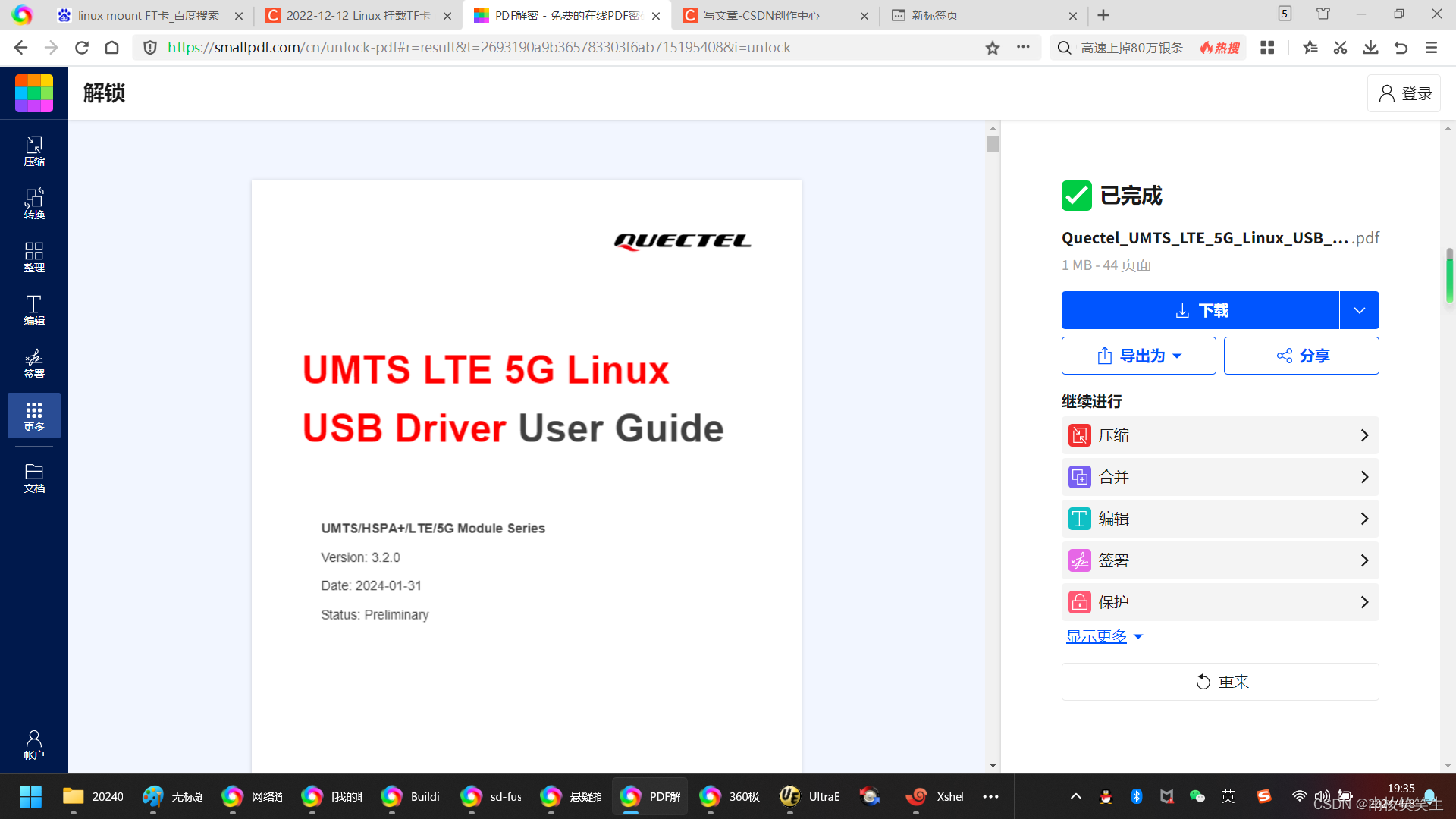This screenshot has height=819, width=1456.
Task: Open the Compress tool in the left sidebar
Action: 34,151
